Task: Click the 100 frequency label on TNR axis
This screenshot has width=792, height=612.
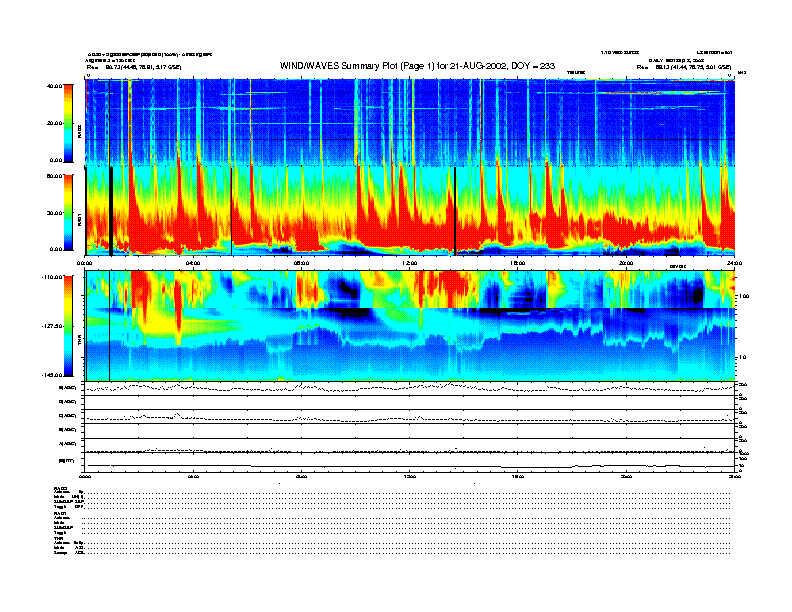Action: coord(744,296)
